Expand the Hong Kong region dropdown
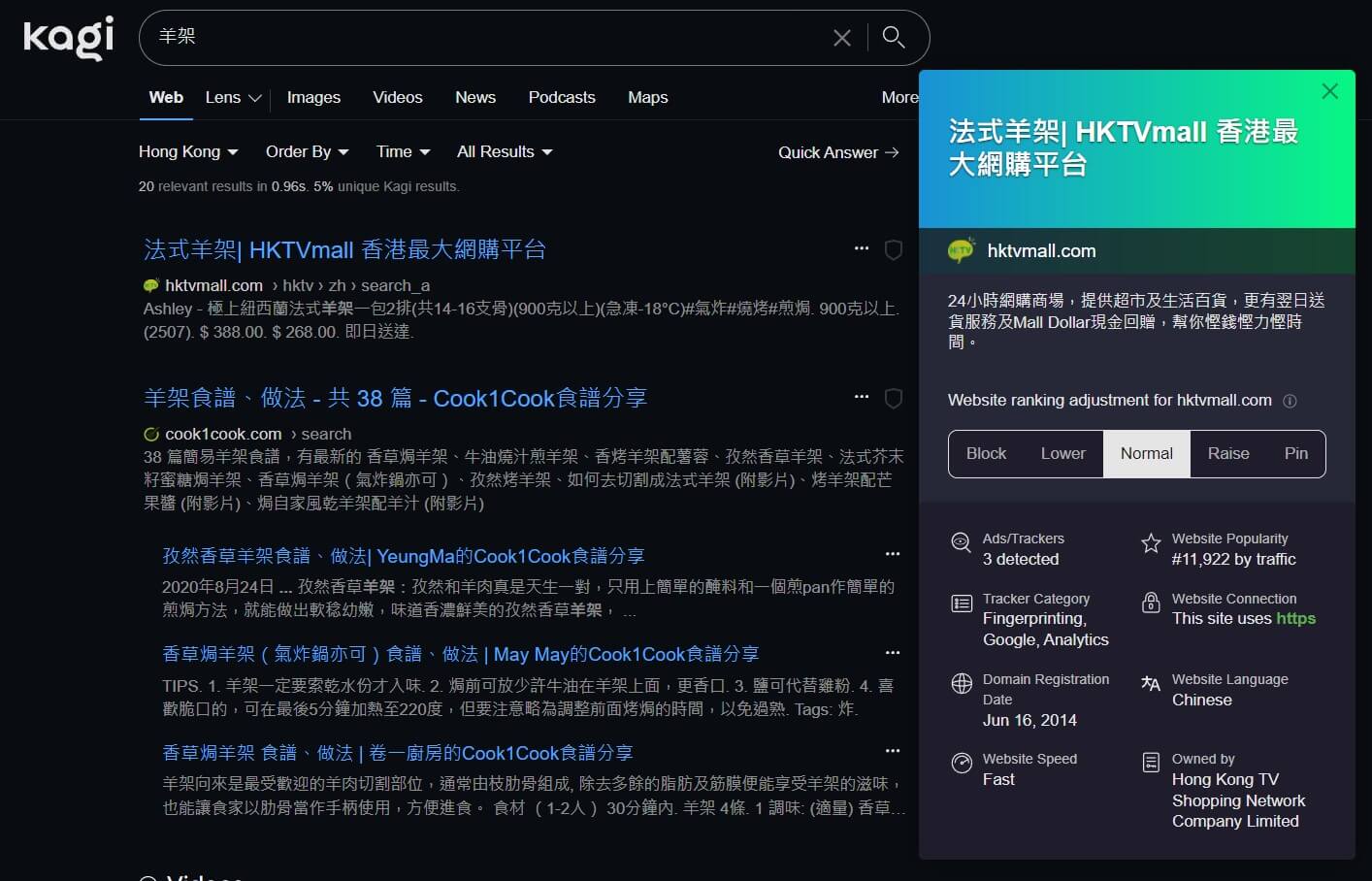1372x881 pixels. pyautogui.click(x=188, y=152)
